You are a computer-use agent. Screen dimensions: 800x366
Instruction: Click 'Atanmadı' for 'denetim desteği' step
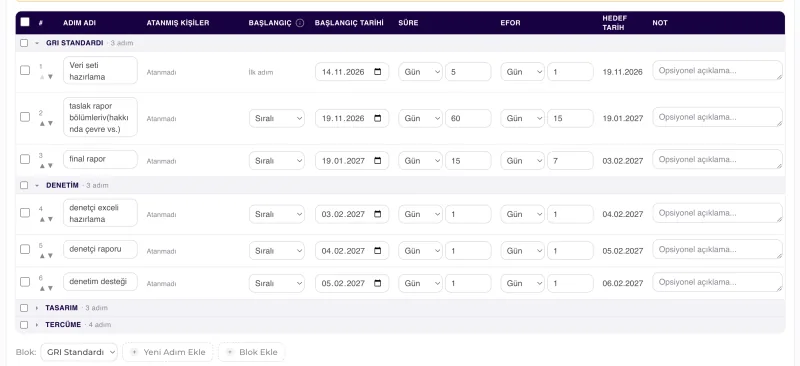click(x=161, y=284)
